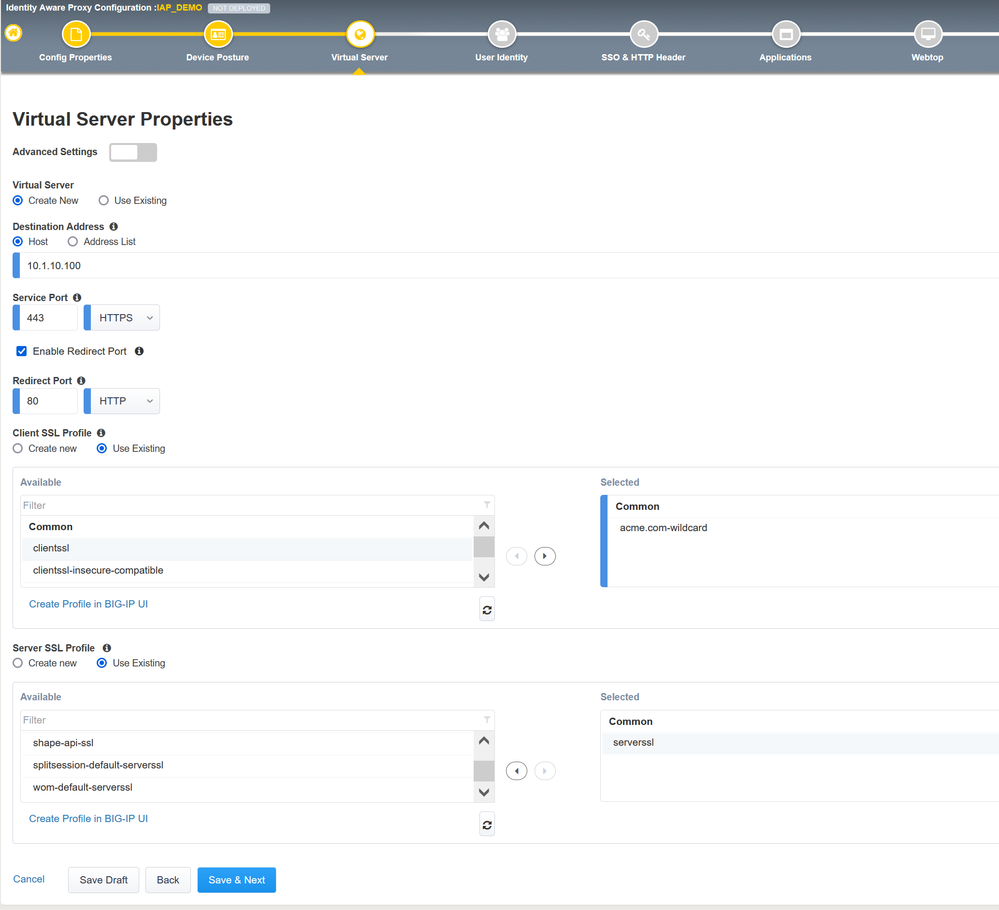
Task: Click the home icon in wizard header
Action: (x=13, y=33)
